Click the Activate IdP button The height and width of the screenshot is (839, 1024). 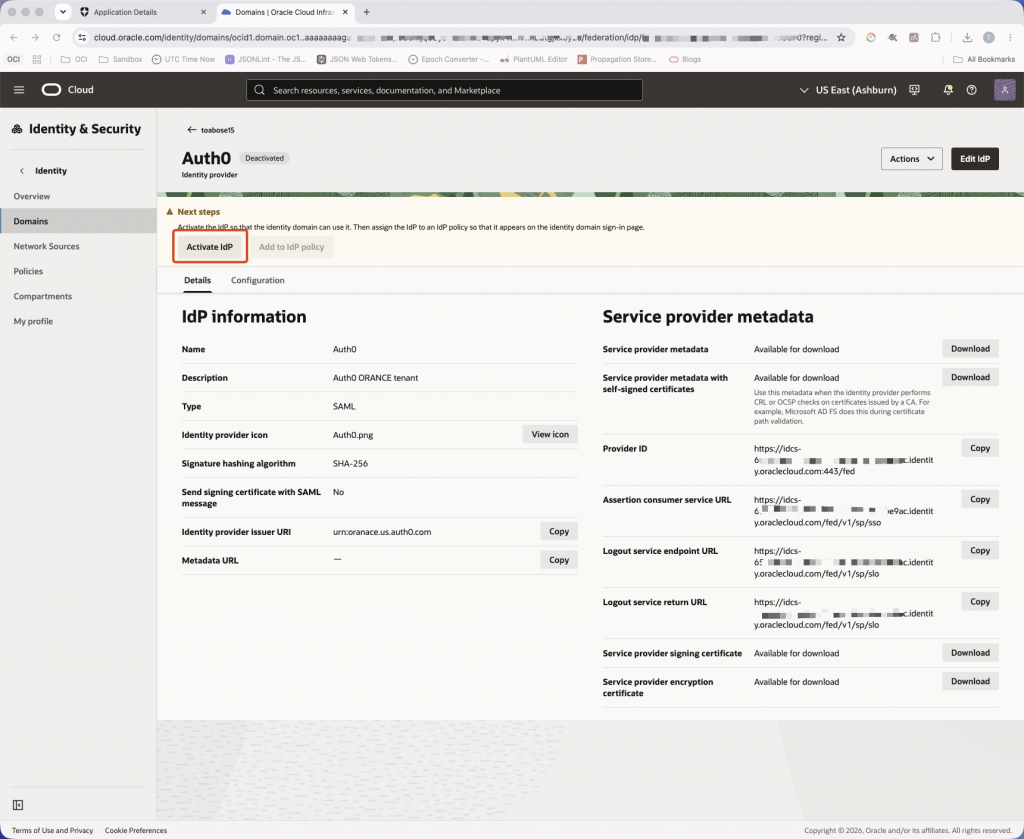210,247
